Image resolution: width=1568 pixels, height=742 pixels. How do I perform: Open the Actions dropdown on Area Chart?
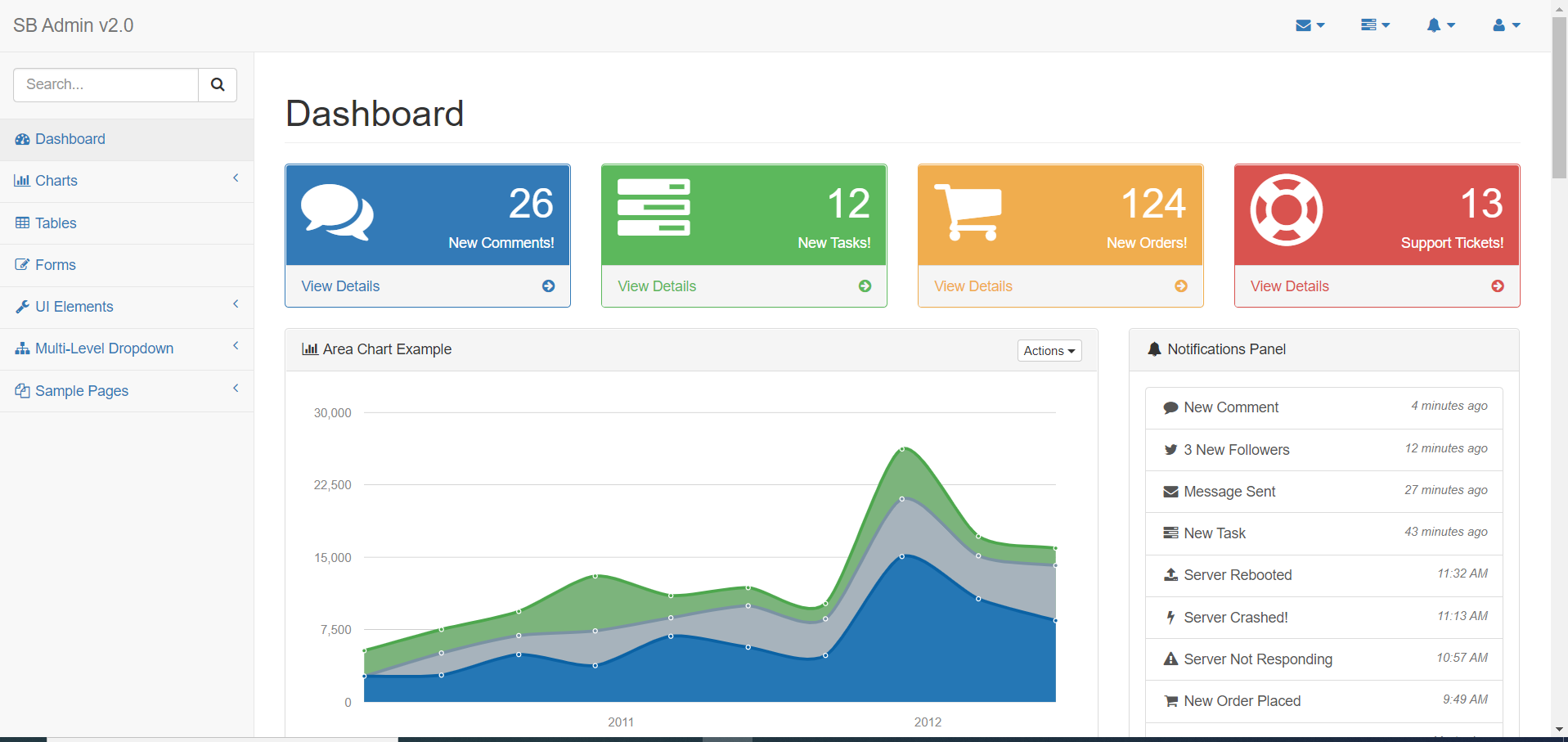pos(1049,351)
